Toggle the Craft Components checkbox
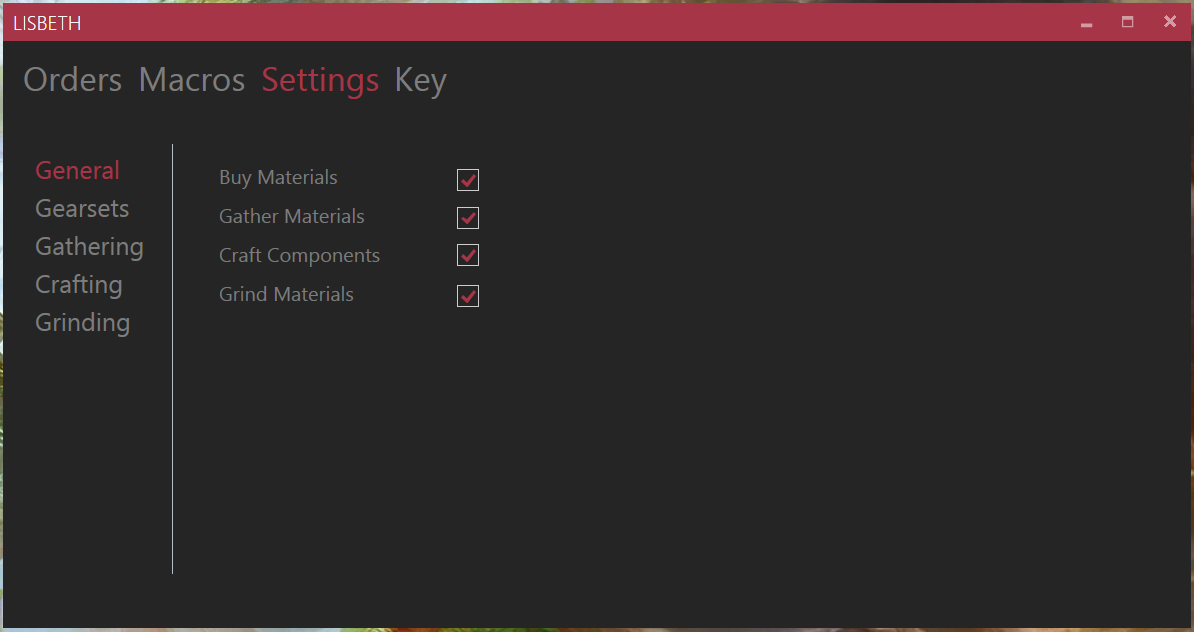The height and width of the screenshot is (632, 1194). [x=468, y=256]
